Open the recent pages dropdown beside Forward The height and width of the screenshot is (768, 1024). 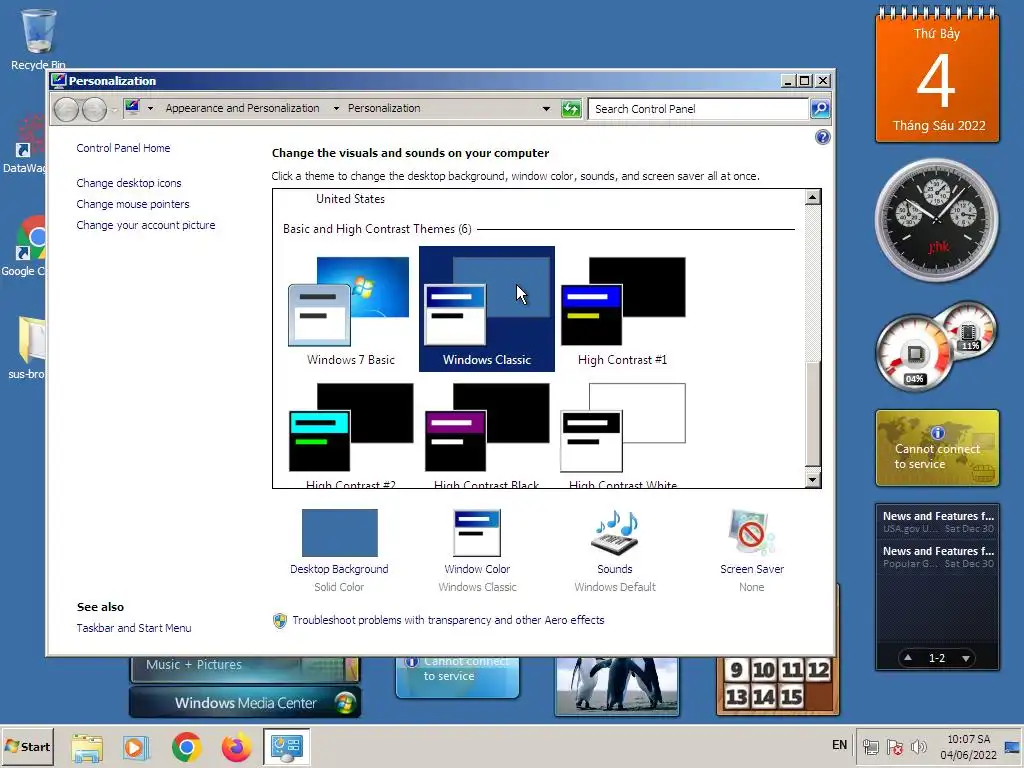tap(114, 110)
